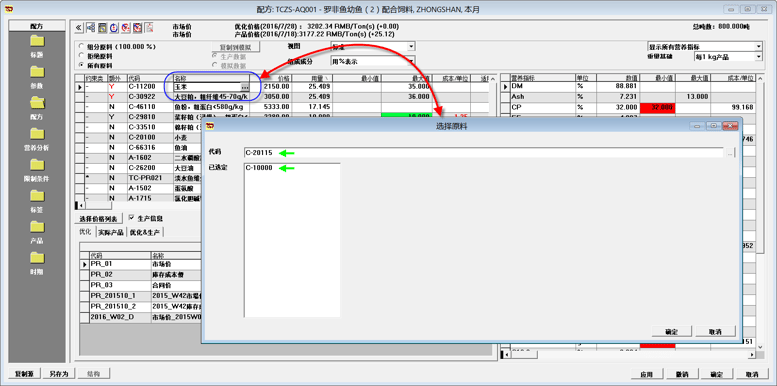Viewport: 777px width, 386px height.
Task: Click 确定 in the 选择原料 dialog
Action: 671,331
